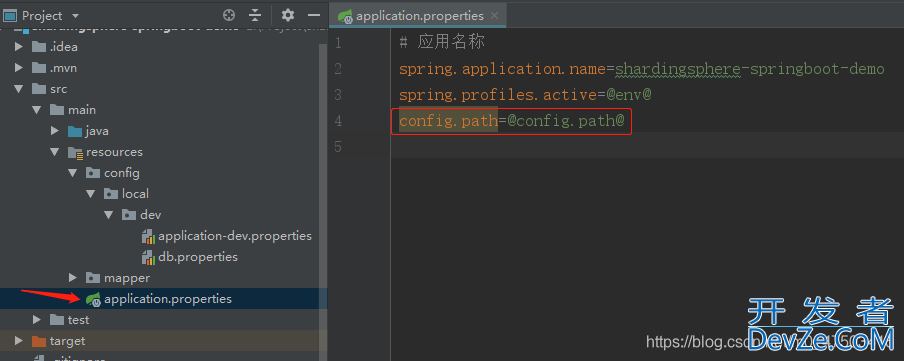Click line number 1 in the gutter

click(337, 43)
